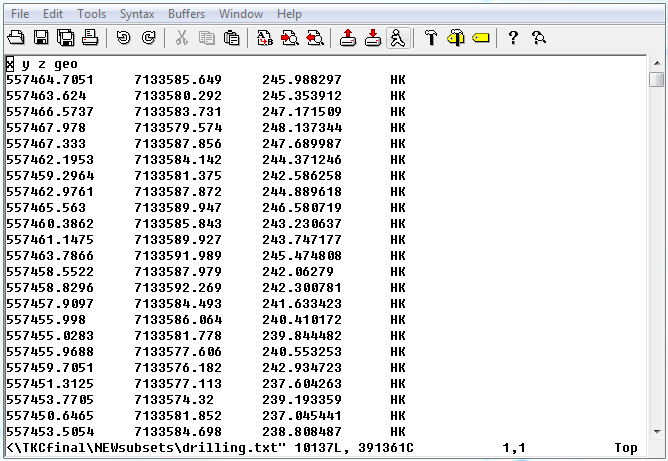Click x value 557455.0283
The height and width of the screenshot is (461, 668).
[50, 336]
